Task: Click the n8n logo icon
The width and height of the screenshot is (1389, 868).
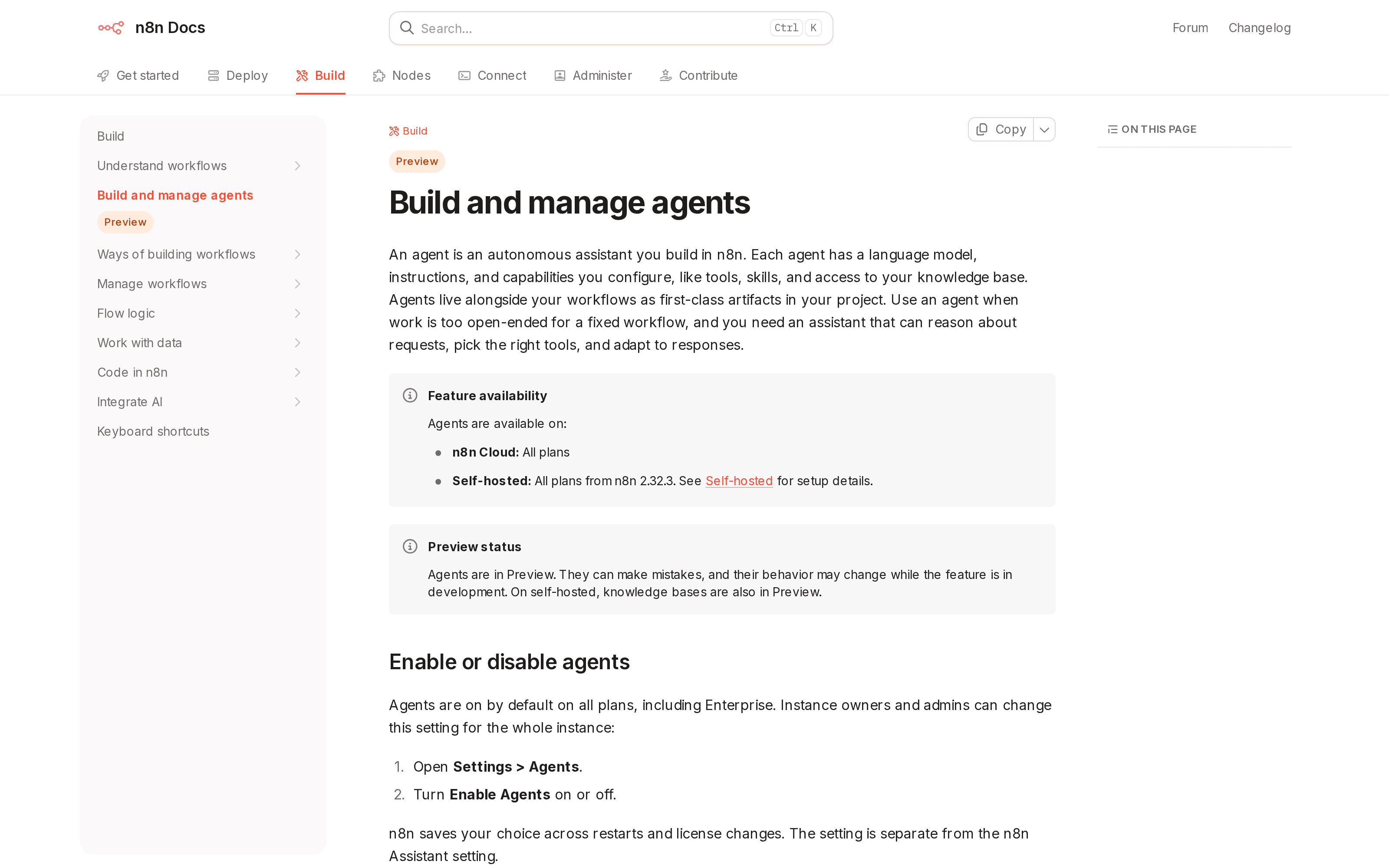Action: (x=111, y=27)
